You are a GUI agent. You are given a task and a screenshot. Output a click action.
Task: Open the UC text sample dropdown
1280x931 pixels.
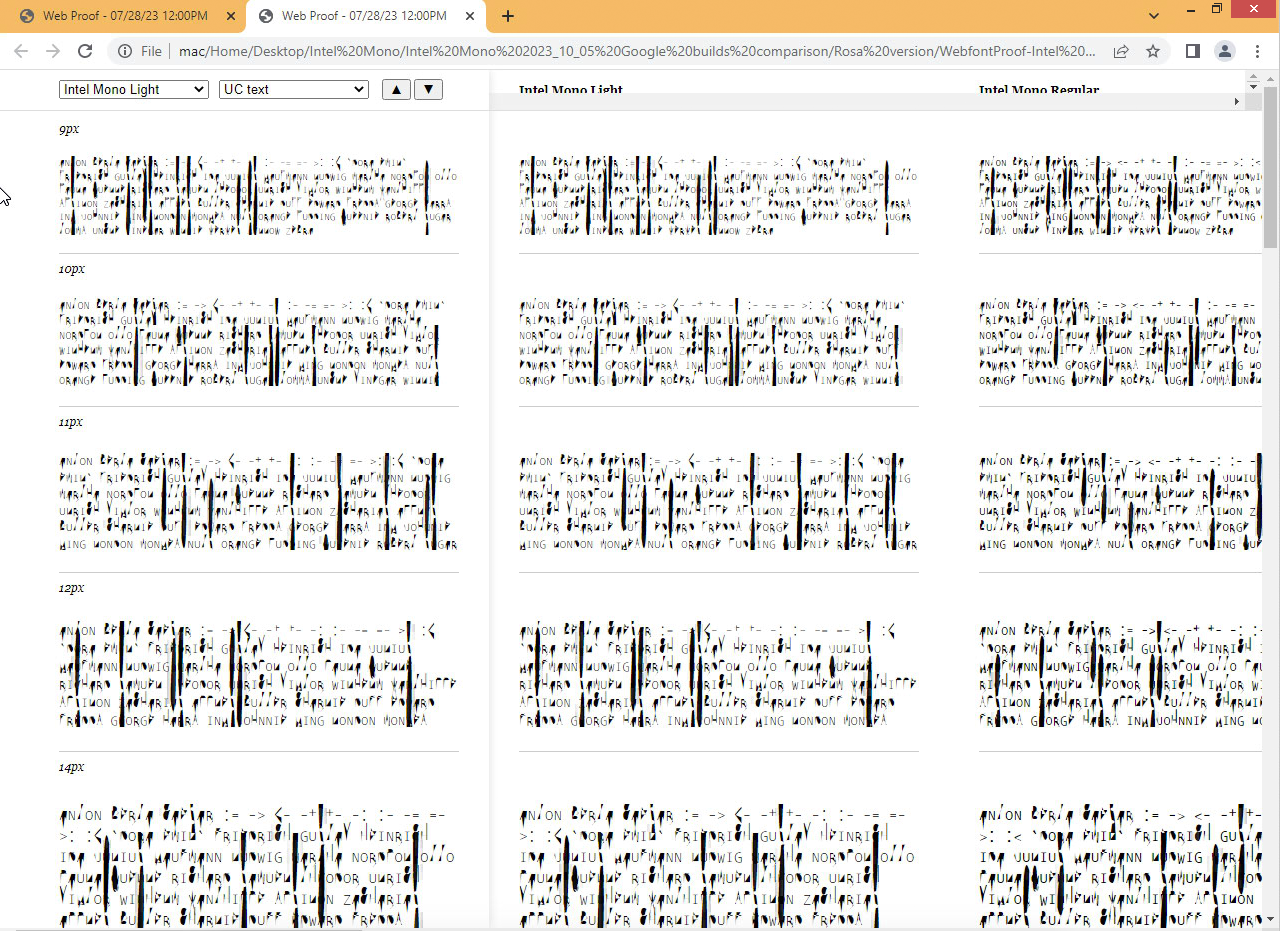pos(293,89)
